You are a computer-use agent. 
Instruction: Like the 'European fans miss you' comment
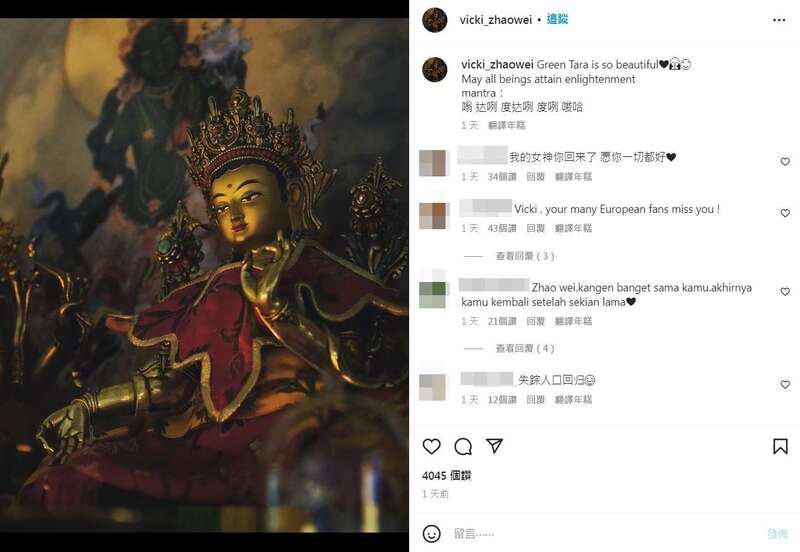pos(785,213)
